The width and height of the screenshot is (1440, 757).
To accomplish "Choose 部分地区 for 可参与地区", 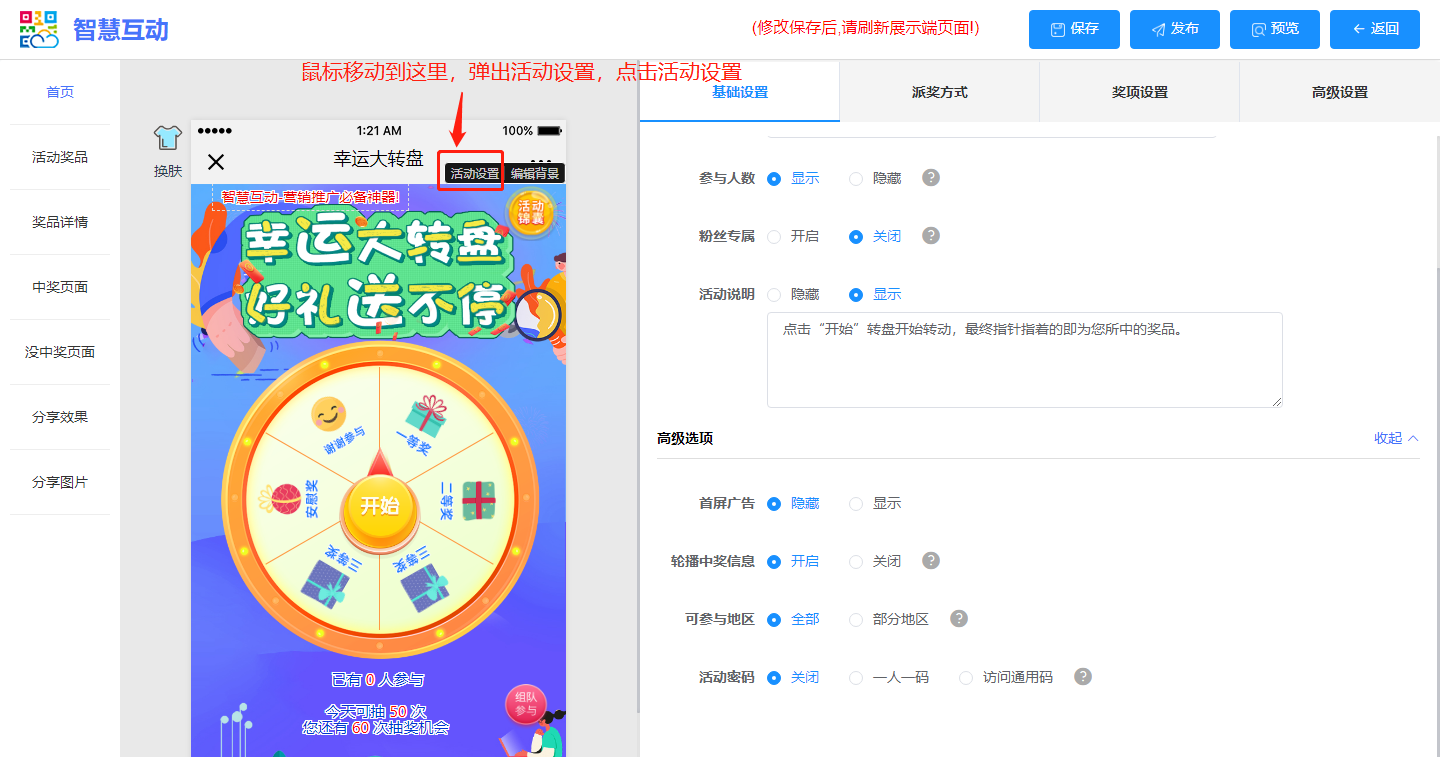I will coord(856,620).
